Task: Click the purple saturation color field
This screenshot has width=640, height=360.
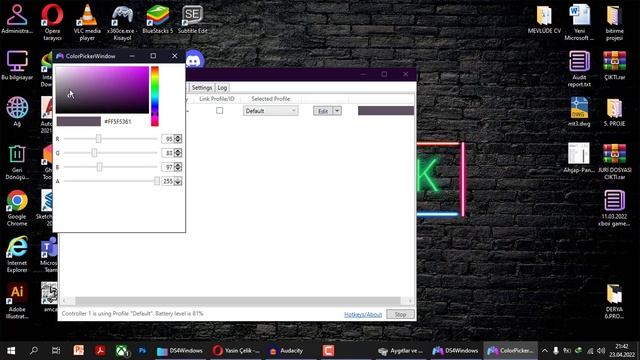Action: [x=102, y=90]
